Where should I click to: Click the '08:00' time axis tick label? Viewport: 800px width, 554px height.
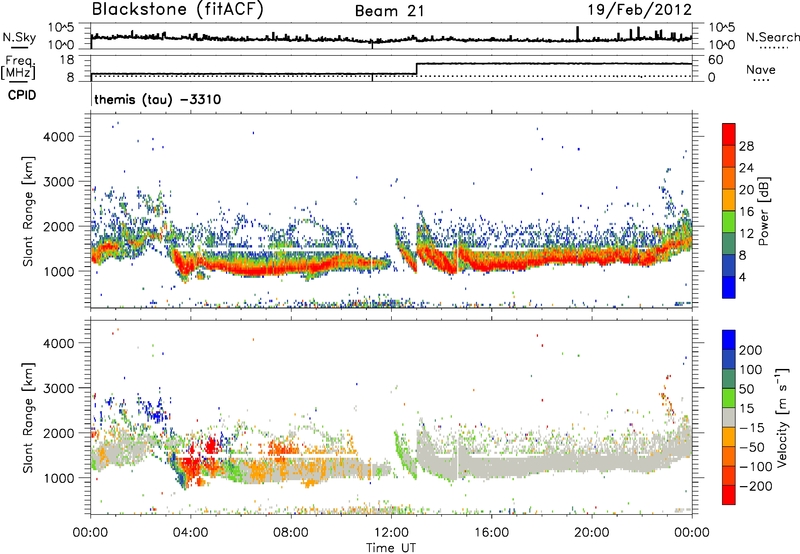click(x=291, y=533)
